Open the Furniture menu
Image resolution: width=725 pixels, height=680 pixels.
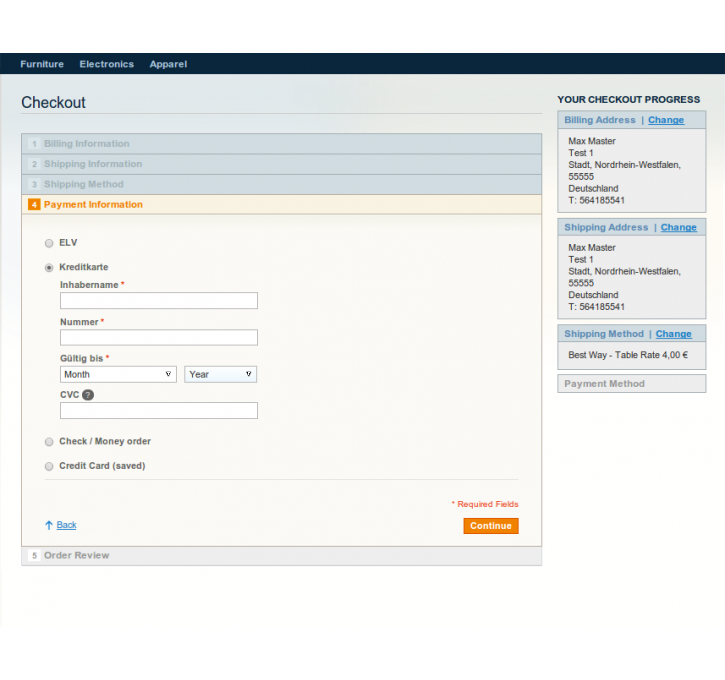pos(42,64)
